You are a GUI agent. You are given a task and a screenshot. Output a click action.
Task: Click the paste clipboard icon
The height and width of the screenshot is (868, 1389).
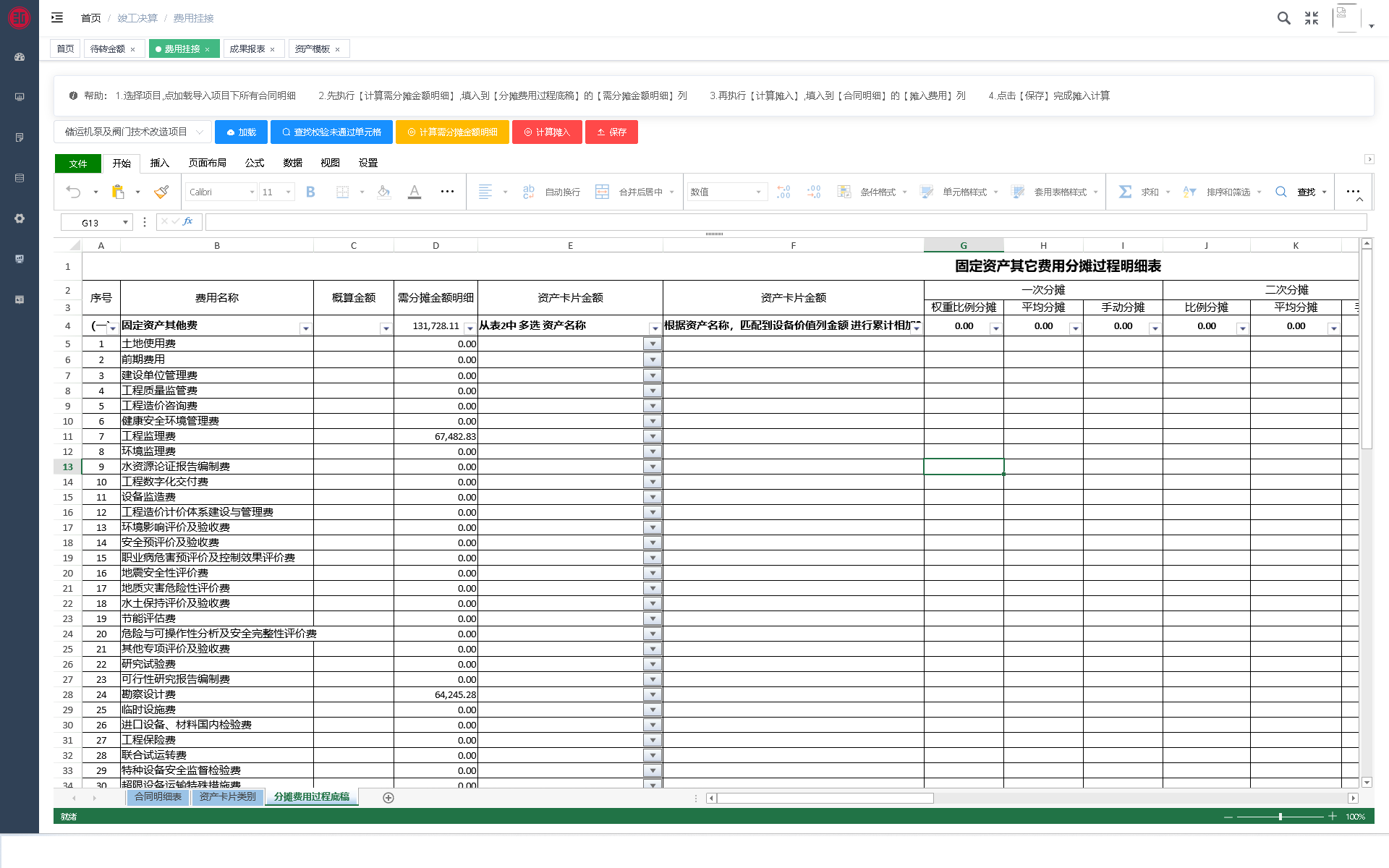(118, 192)
